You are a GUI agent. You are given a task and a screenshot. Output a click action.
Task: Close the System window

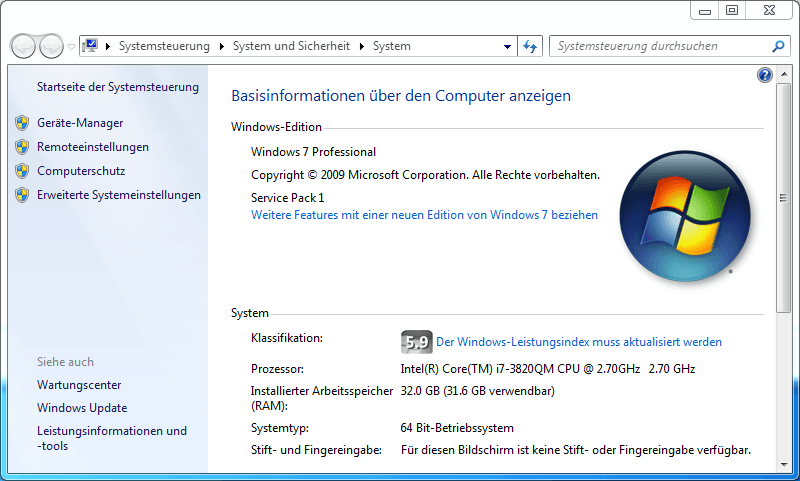tap(769, 10)
